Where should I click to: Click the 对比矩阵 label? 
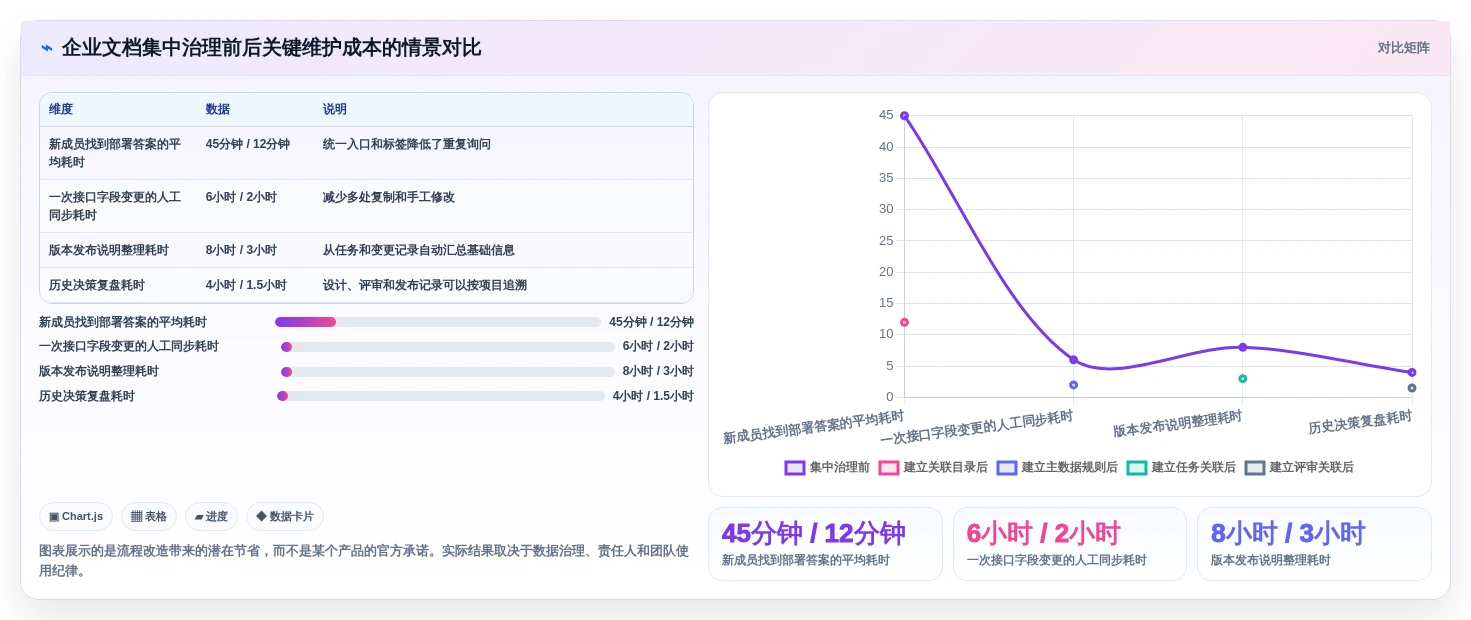coord(1403,48)
